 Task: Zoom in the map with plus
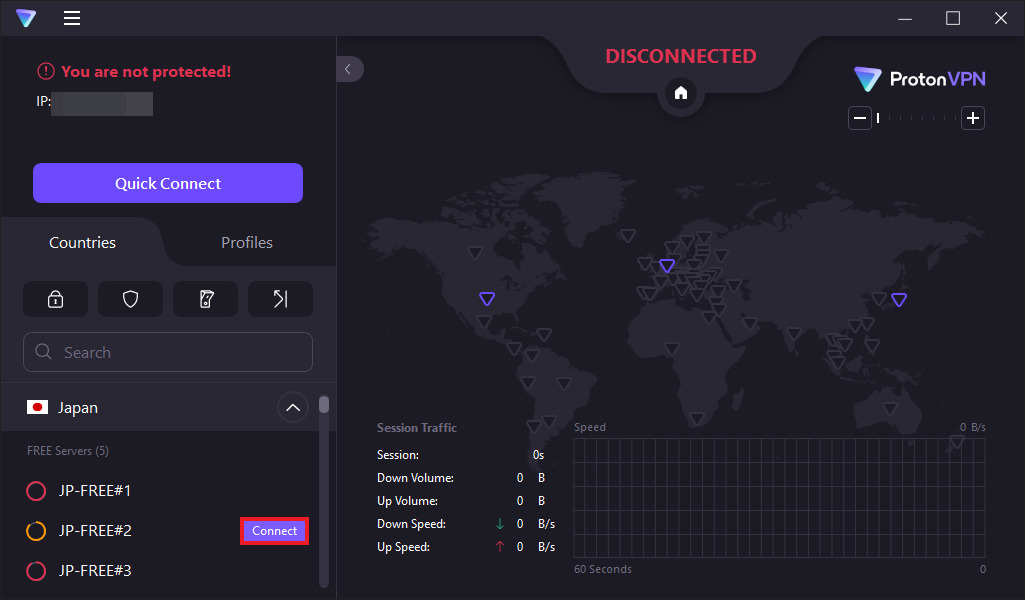coord(973,118)
